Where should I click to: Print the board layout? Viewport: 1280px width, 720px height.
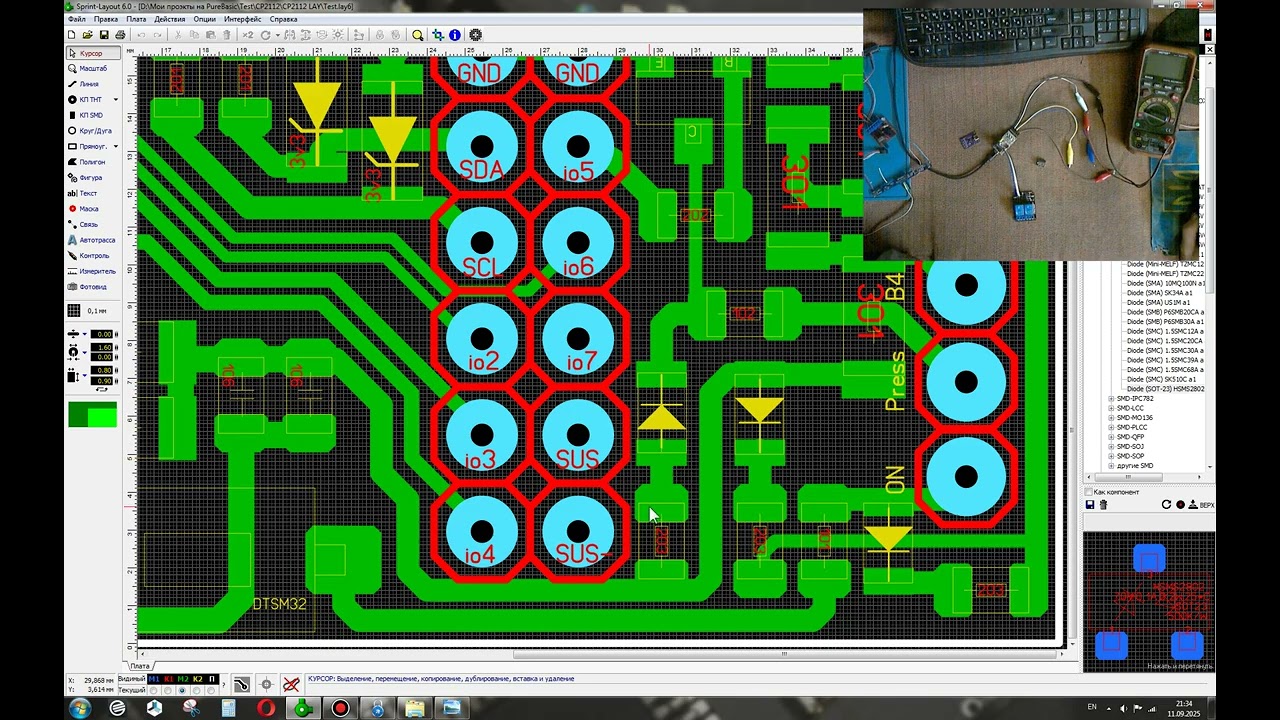pyautogui.click(x=120, y=35)
